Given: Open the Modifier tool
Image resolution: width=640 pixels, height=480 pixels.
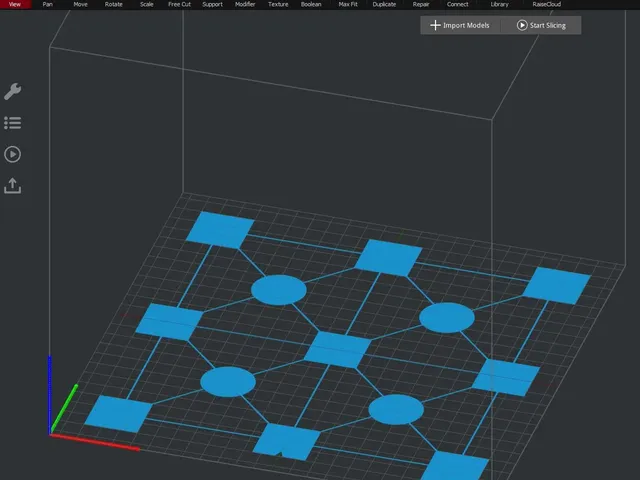Looking at the screenshot, I should tap(245, 4).
